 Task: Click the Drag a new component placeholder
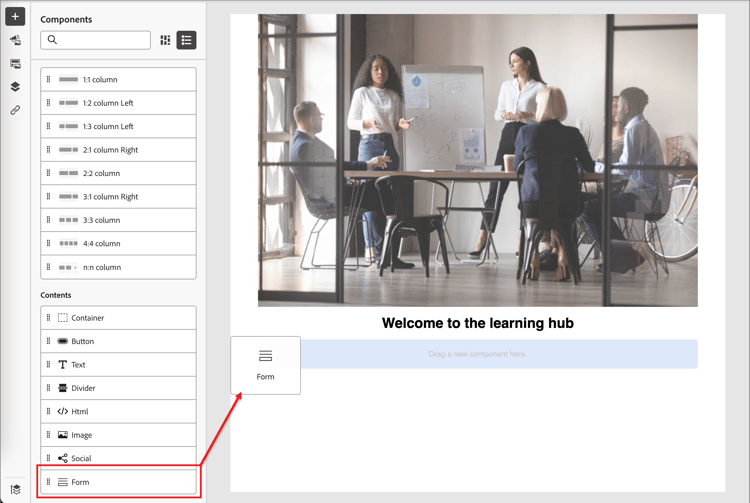pos(499,354)
